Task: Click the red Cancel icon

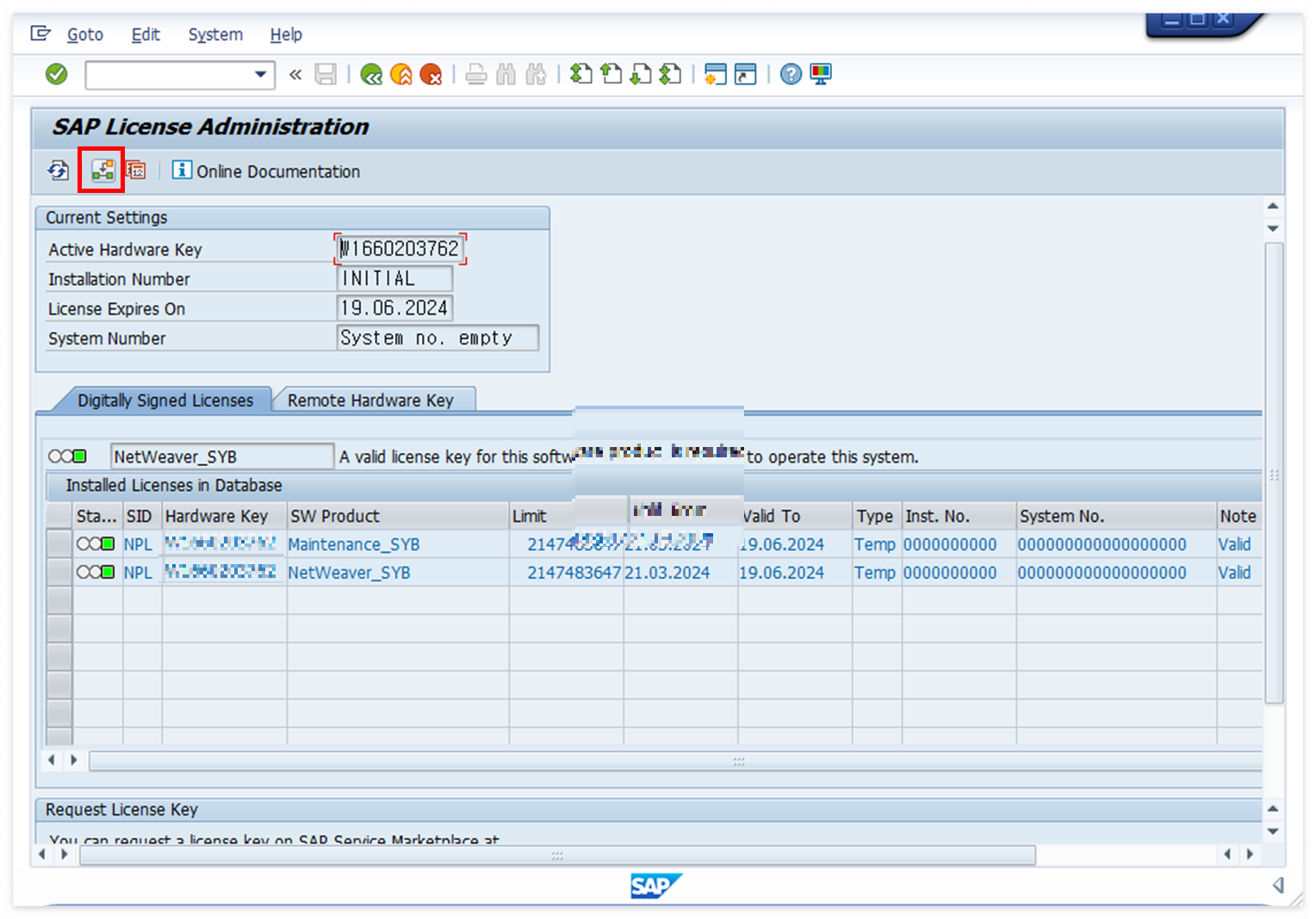Action: (x=431, y=75)
